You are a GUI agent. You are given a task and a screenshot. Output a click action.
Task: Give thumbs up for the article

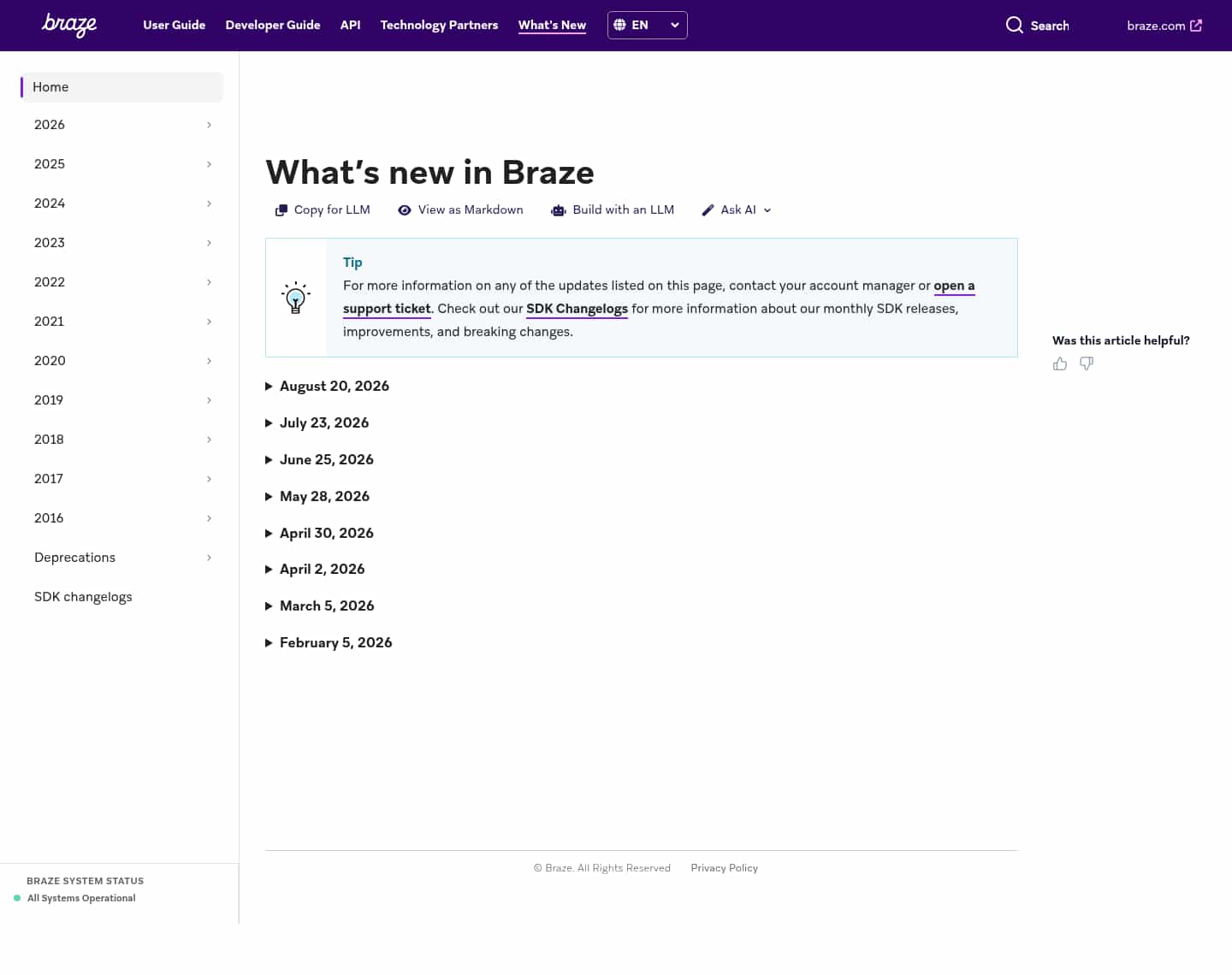[1060, 363]
